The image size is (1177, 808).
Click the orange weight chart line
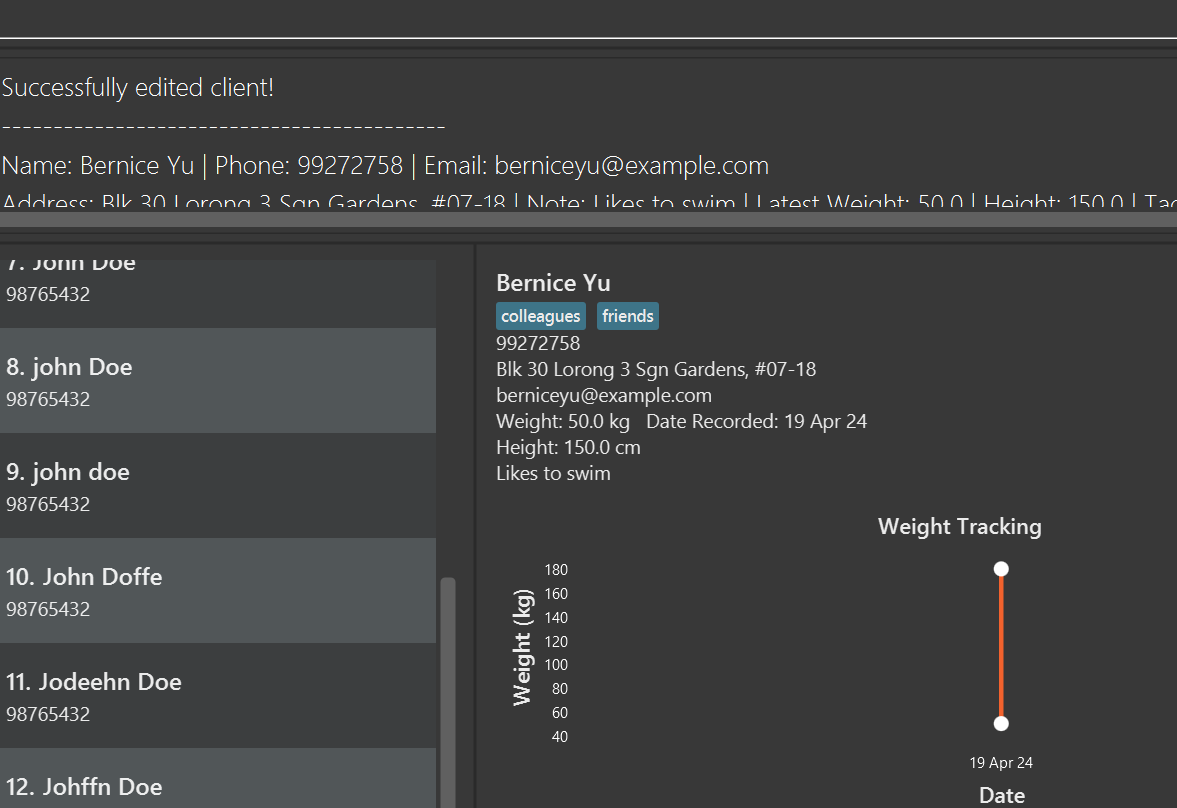tap(1001, 647)
